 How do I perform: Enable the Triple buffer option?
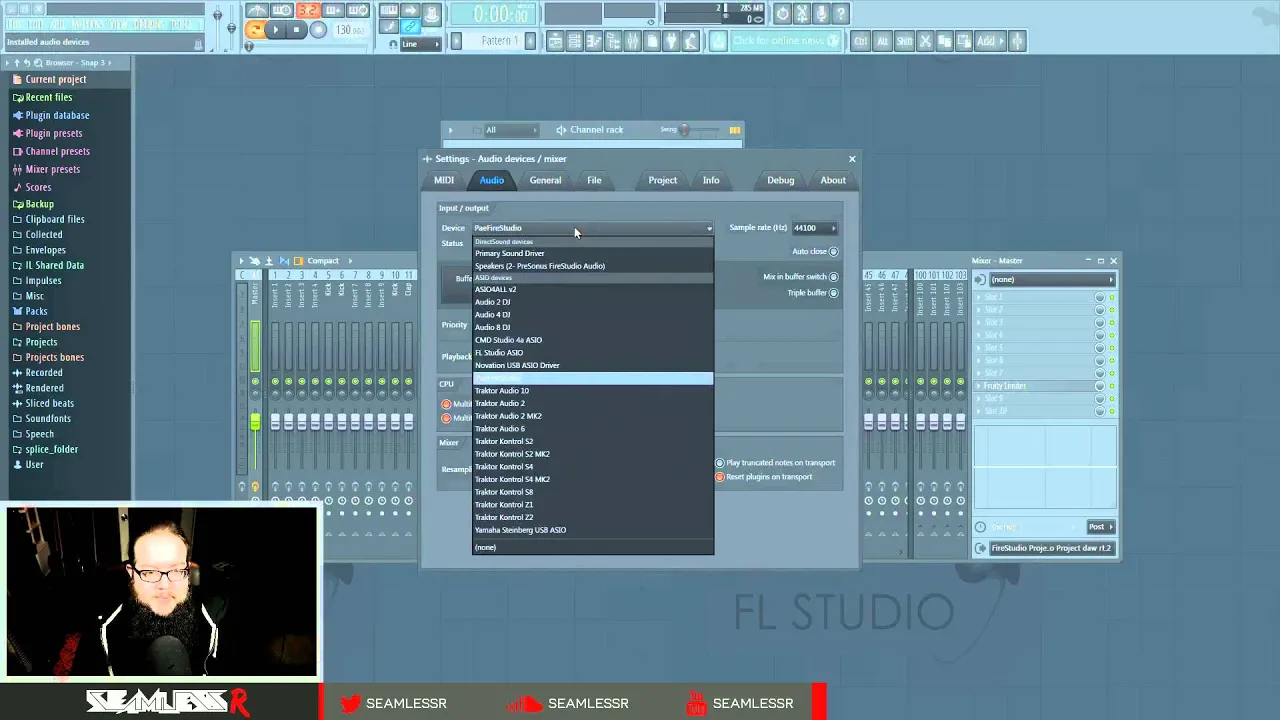834,293
